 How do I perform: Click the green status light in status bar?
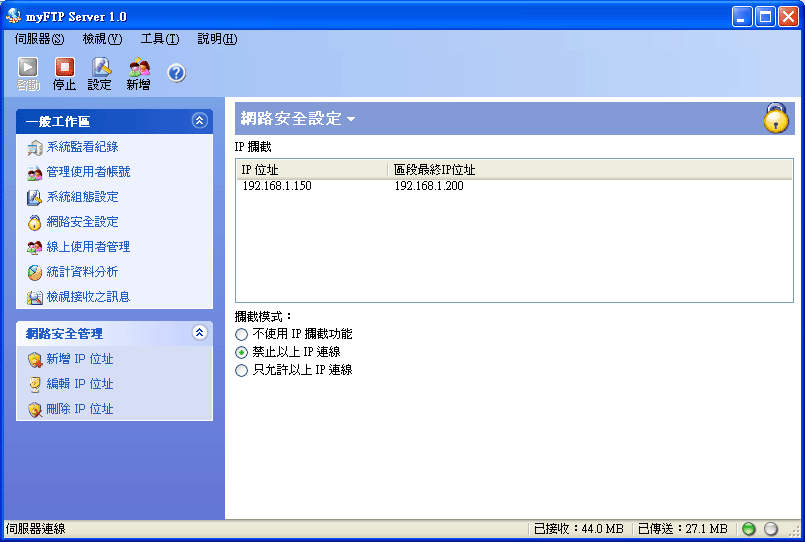pos(749,529)
